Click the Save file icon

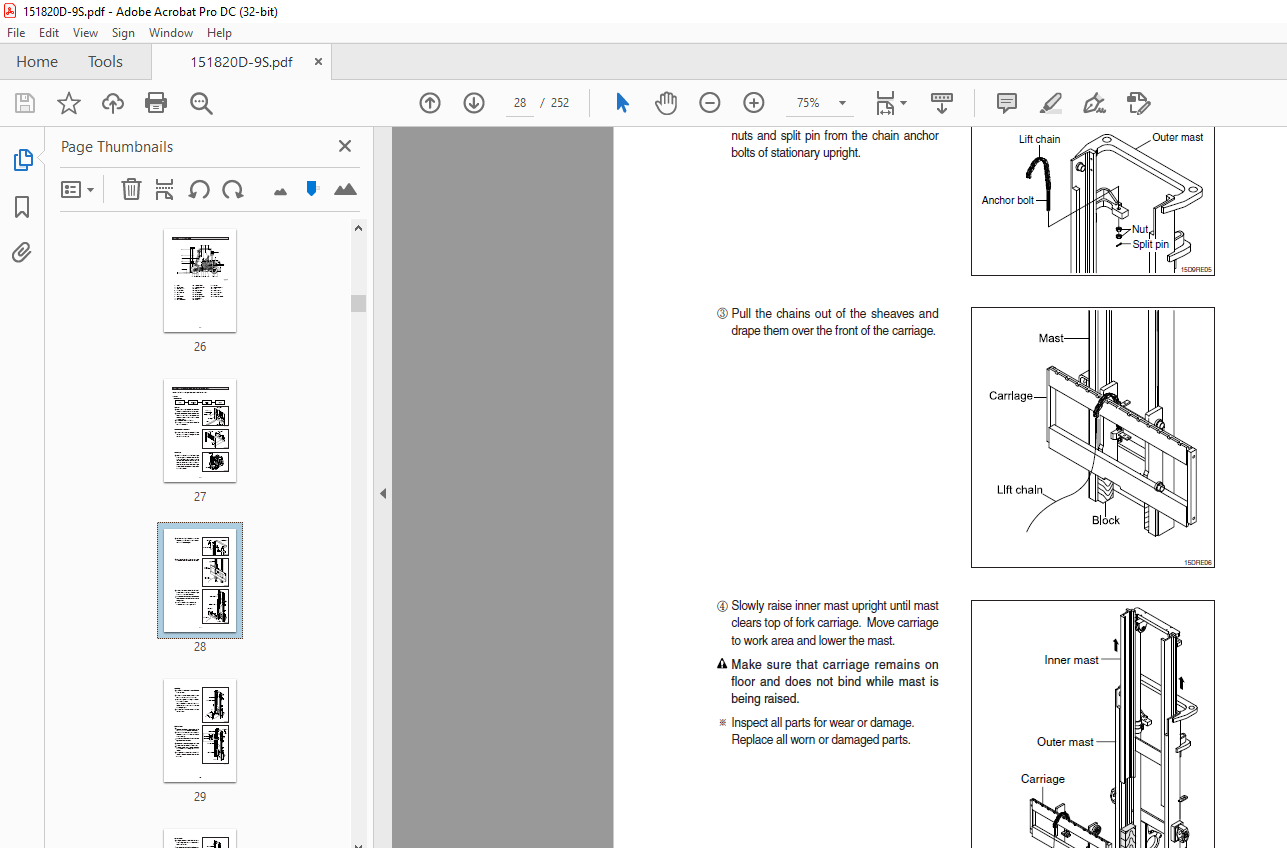point(25,103)
